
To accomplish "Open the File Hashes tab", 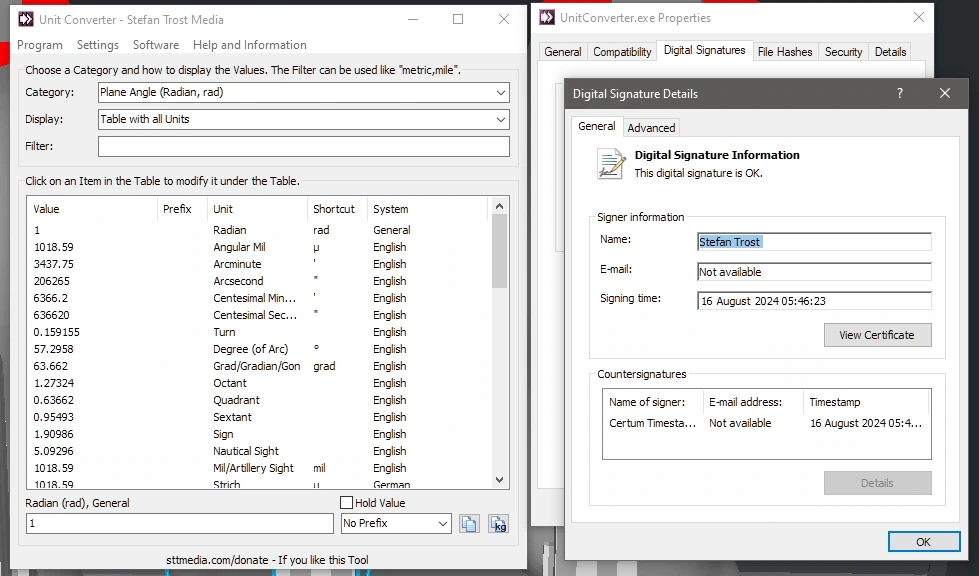I will click(785, 52).
